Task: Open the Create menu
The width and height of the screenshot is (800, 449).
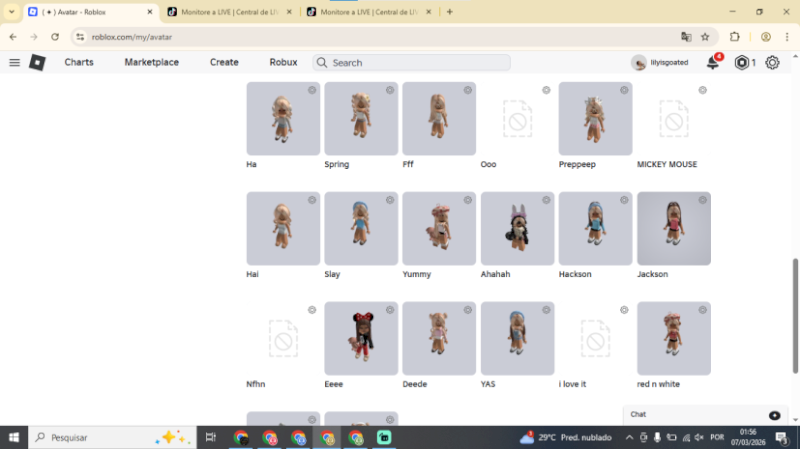Action: point(224,62)
